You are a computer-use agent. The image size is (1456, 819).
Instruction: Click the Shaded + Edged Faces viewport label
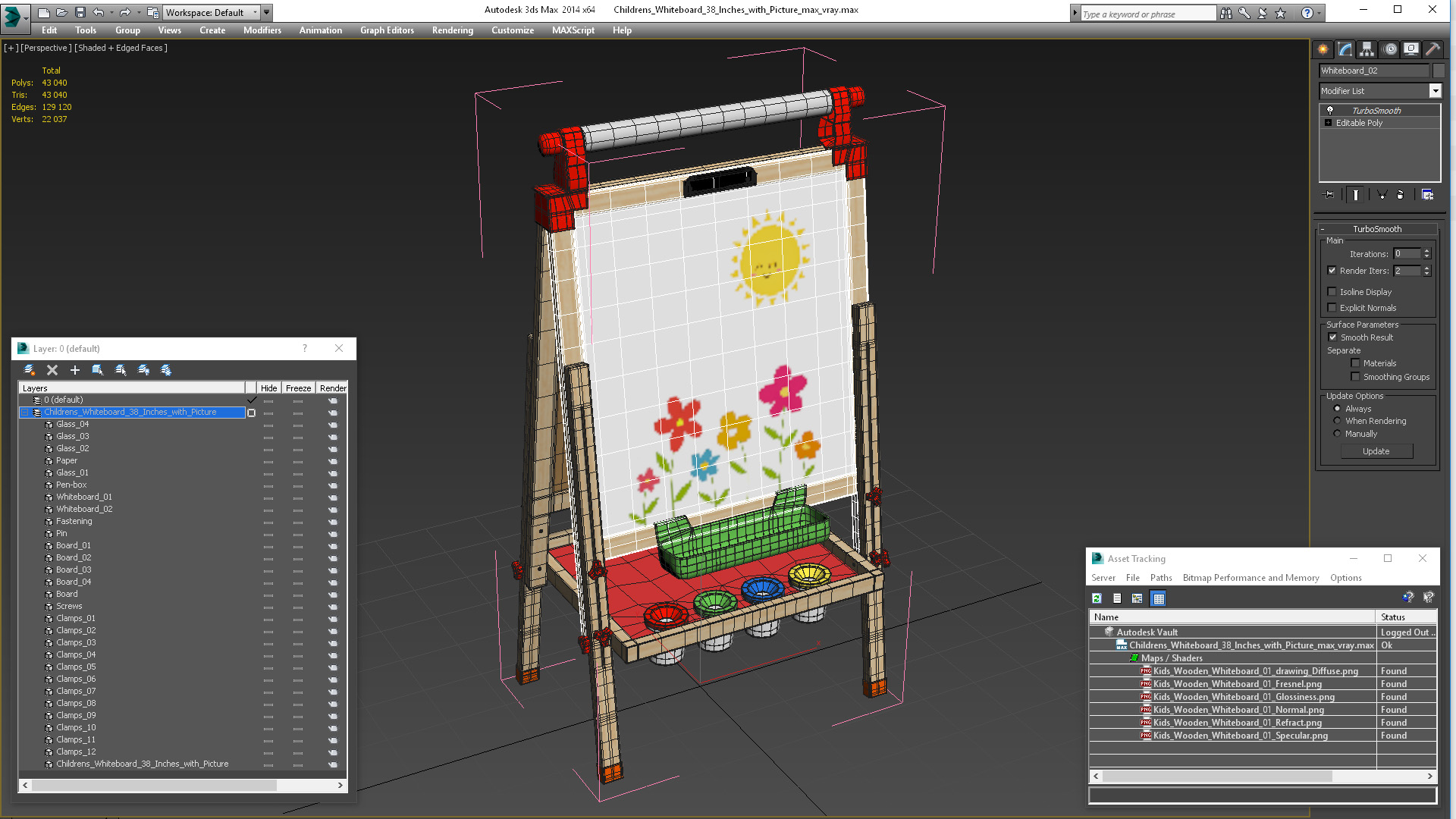point(121,48)
